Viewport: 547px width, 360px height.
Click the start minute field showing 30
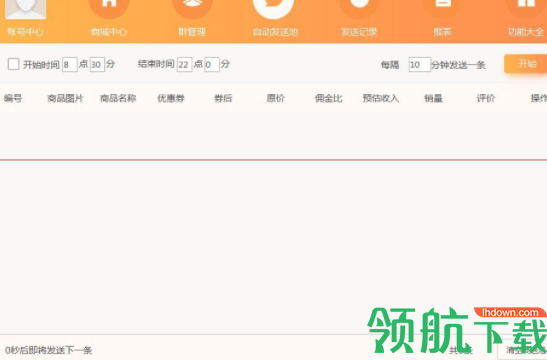[97, 65]
